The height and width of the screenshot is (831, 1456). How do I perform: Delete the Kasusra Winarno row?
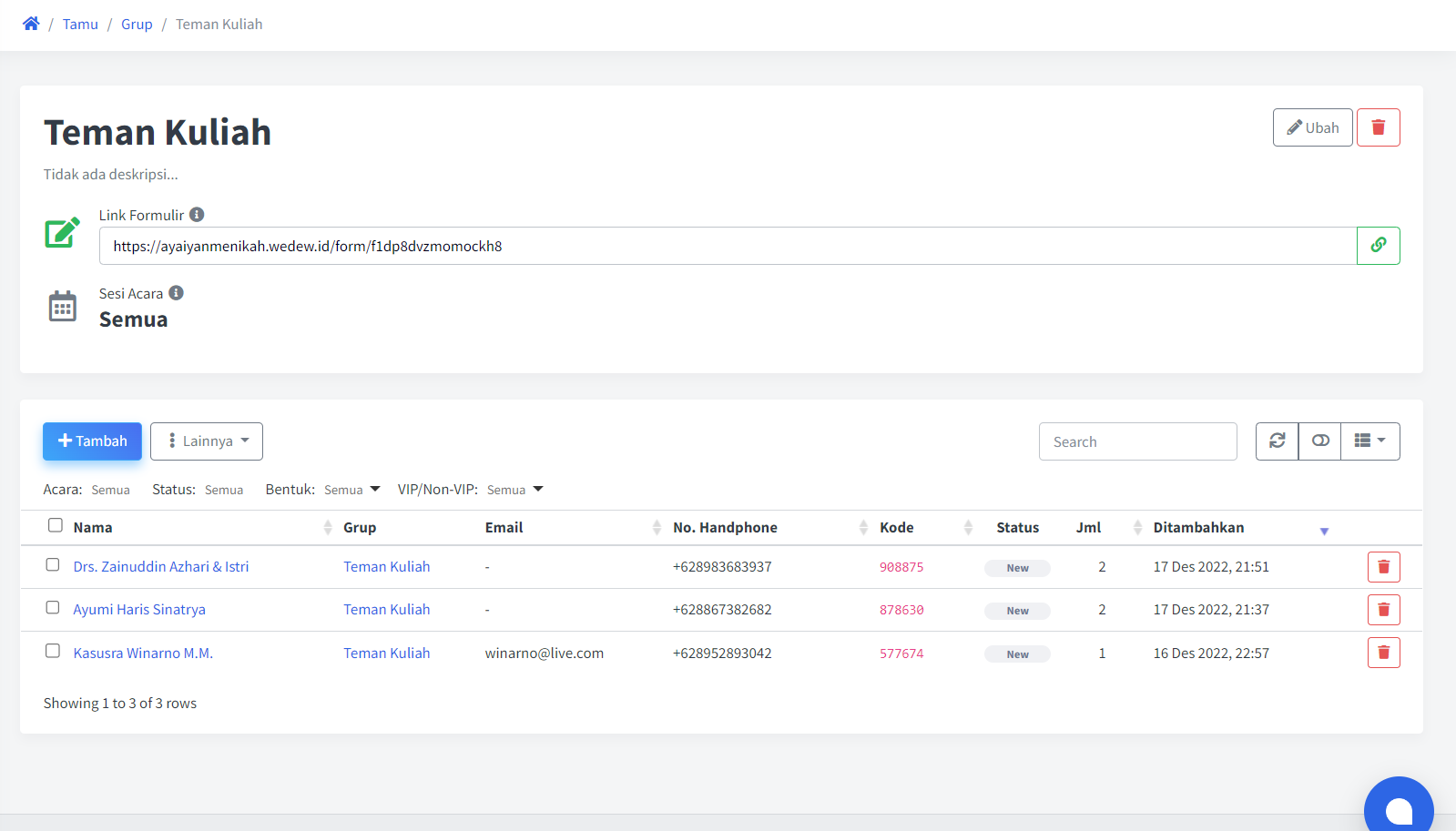[1383, 653]
